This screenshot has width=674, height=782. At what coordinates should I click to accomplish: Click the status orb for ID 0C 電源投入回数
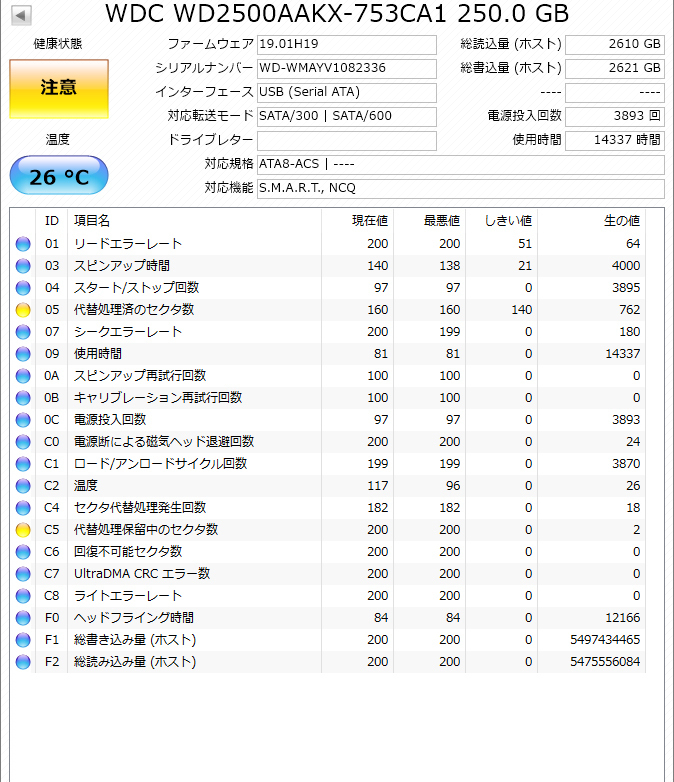tap(23, 420)
